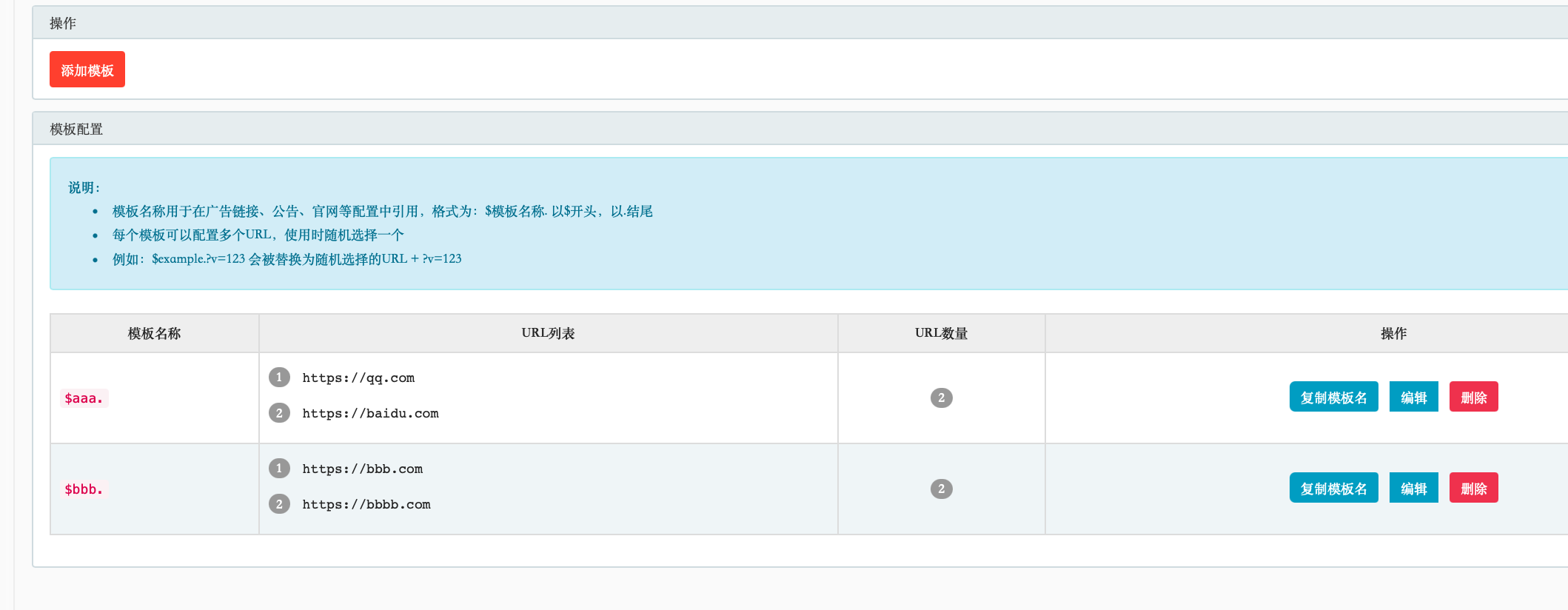Screen dimensions: 1568x610
Task: Open 编辑 for the $bbb. template
Action: [1413, 489]
